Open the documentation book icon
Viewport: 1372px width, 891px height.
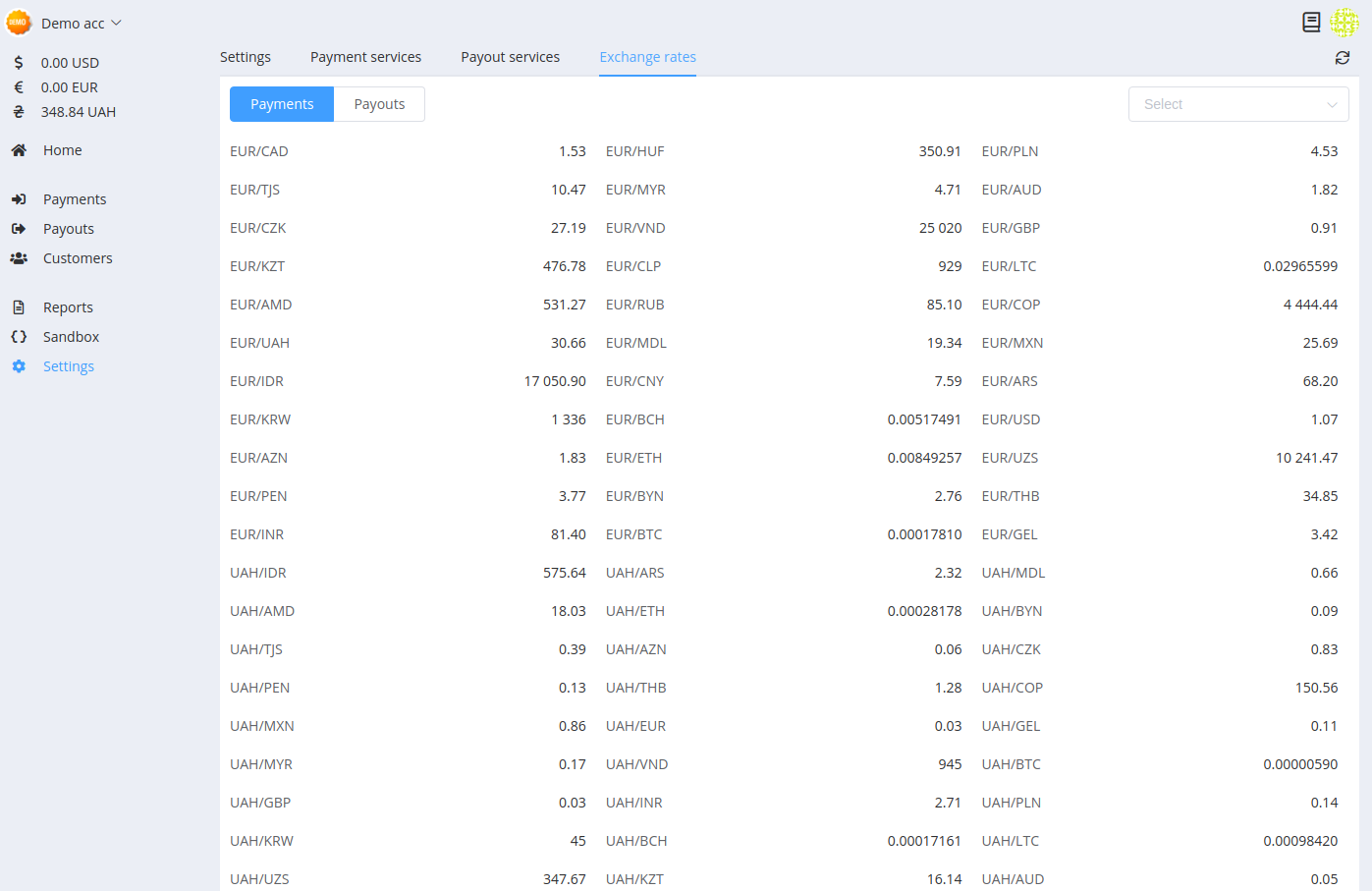pyautogui.click(x=1311, y=23)
